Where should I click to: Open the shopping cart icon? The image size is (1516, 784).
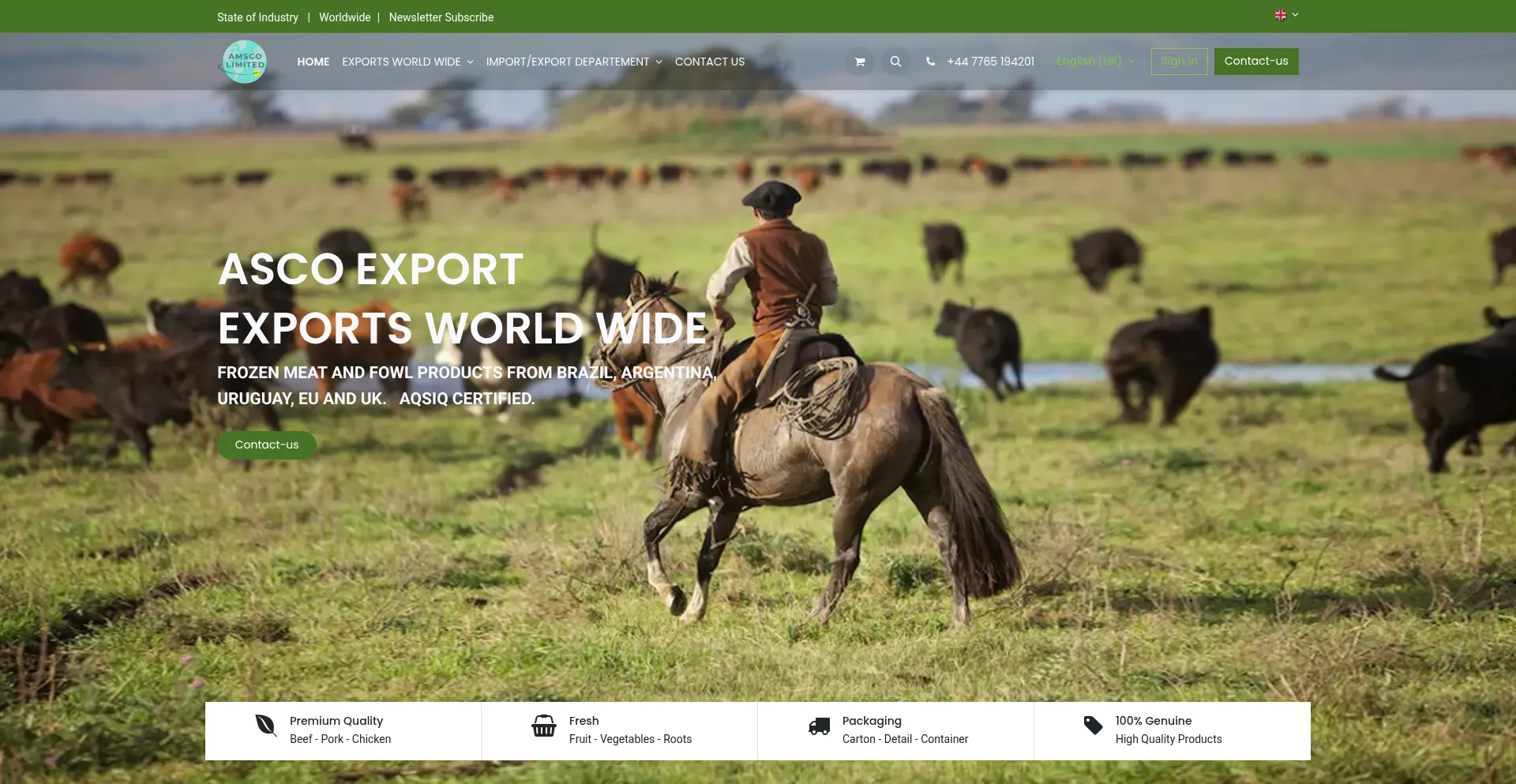click(860, 62)
